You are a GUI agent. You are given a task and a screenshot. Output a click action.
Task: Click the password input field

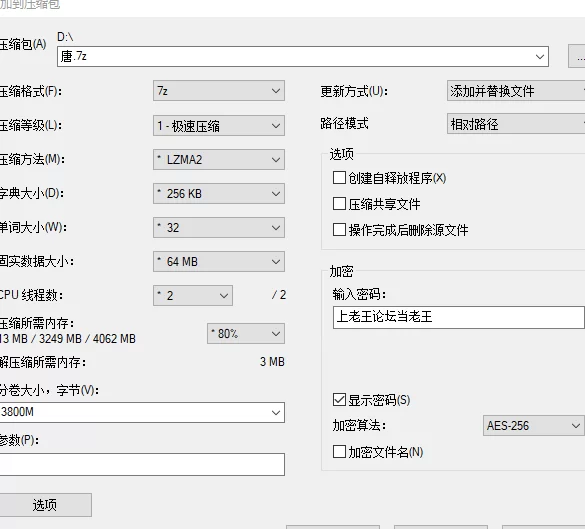(x=459, y=317)
